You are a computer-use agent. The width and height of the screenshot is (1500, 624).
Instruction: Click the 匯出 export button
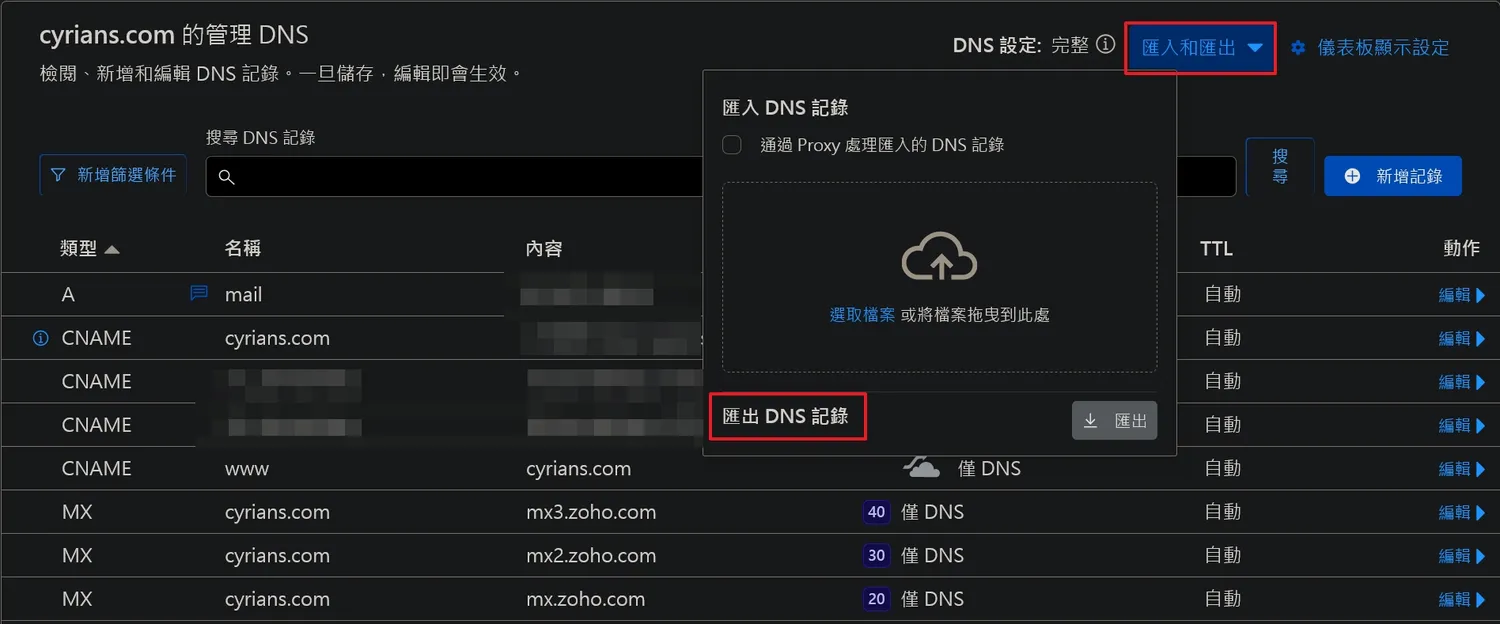(1115, 421)
